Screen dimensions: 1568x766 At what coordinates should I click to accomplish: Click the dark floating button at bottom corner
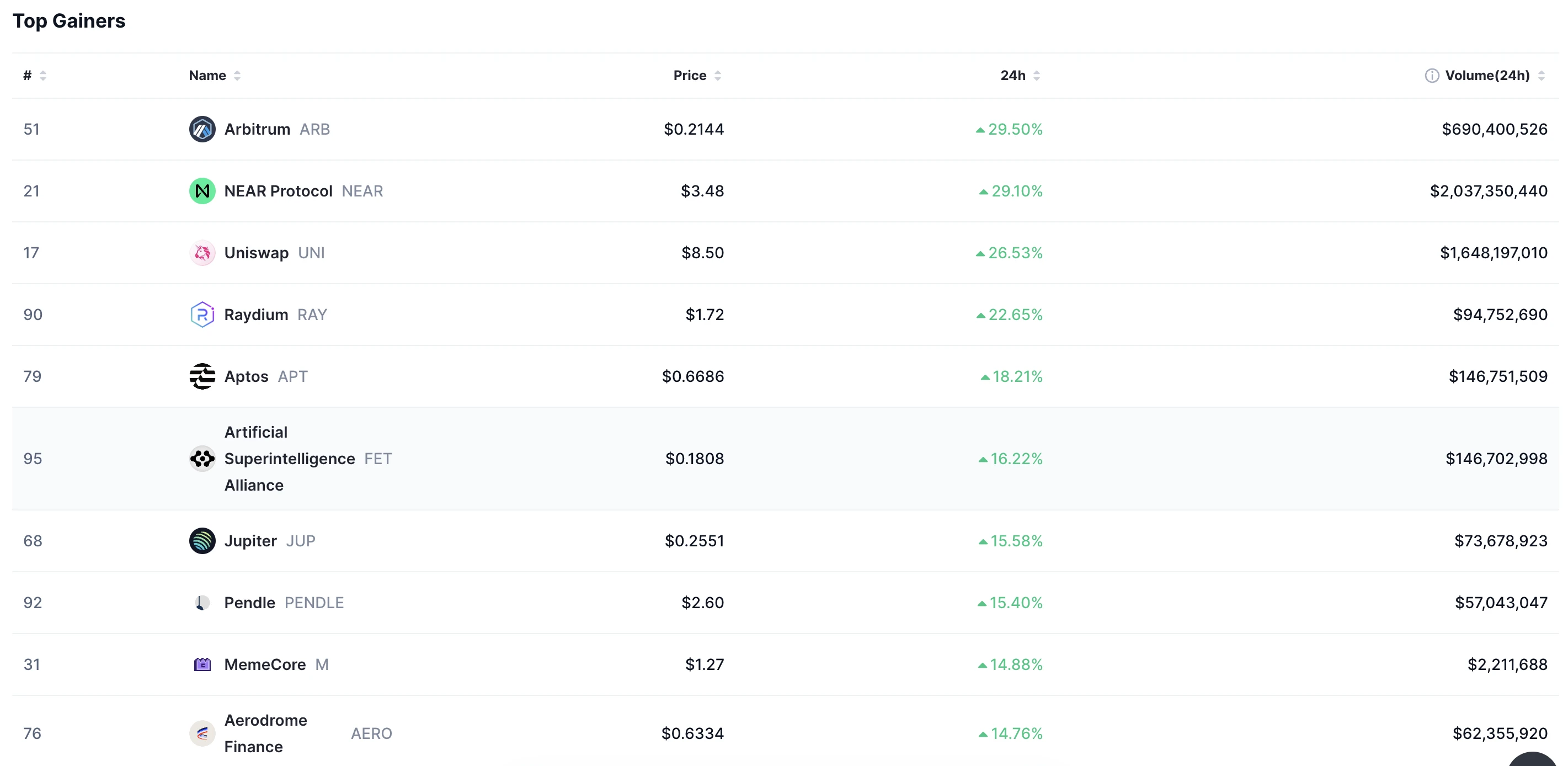pyautogui.click(x=1533, y=759)
